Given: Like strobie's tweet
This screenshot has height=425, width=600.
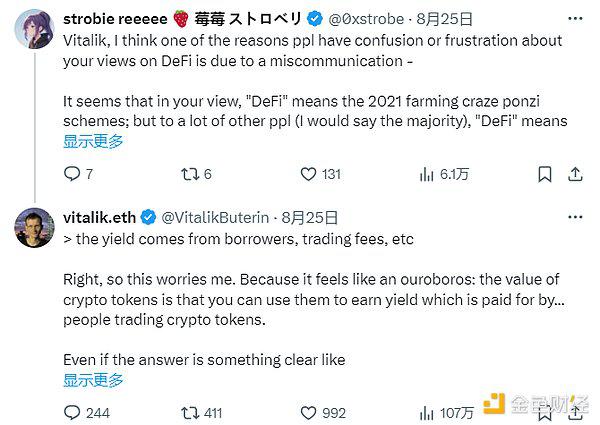Looking at the screenshot, I should [x=309, y=174].
